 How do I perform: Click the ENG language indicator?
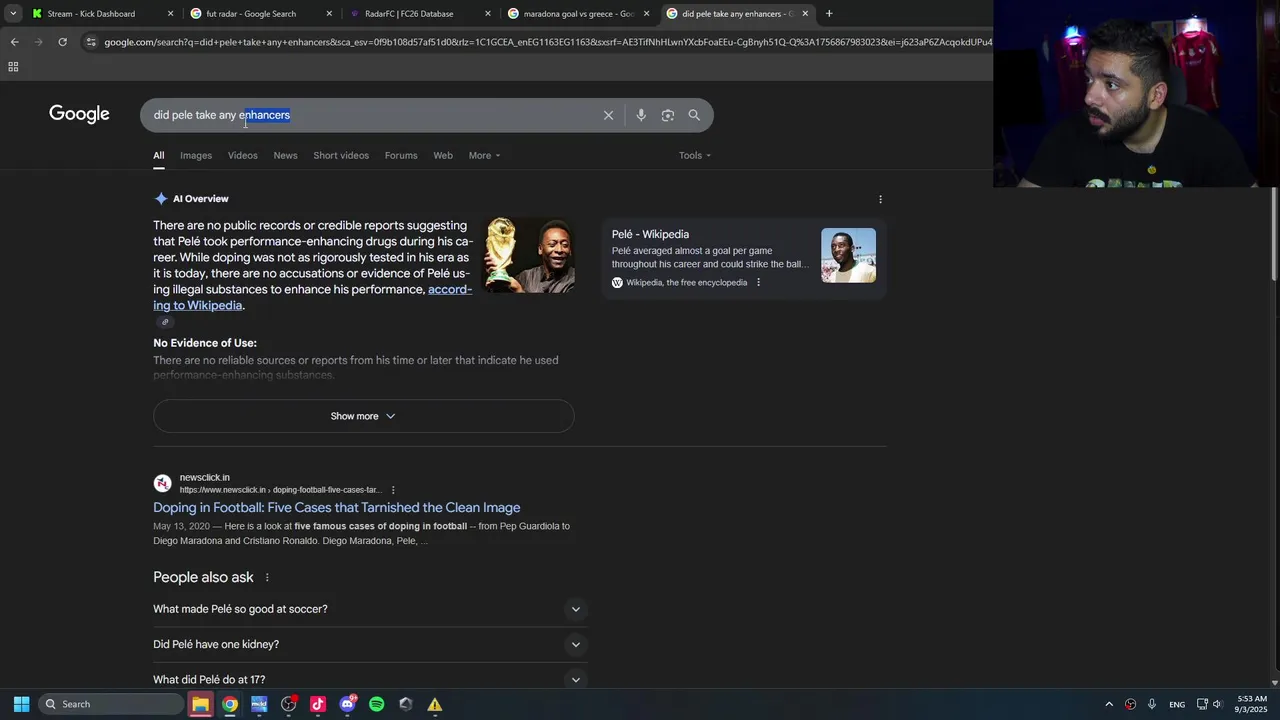[1177, 704]
